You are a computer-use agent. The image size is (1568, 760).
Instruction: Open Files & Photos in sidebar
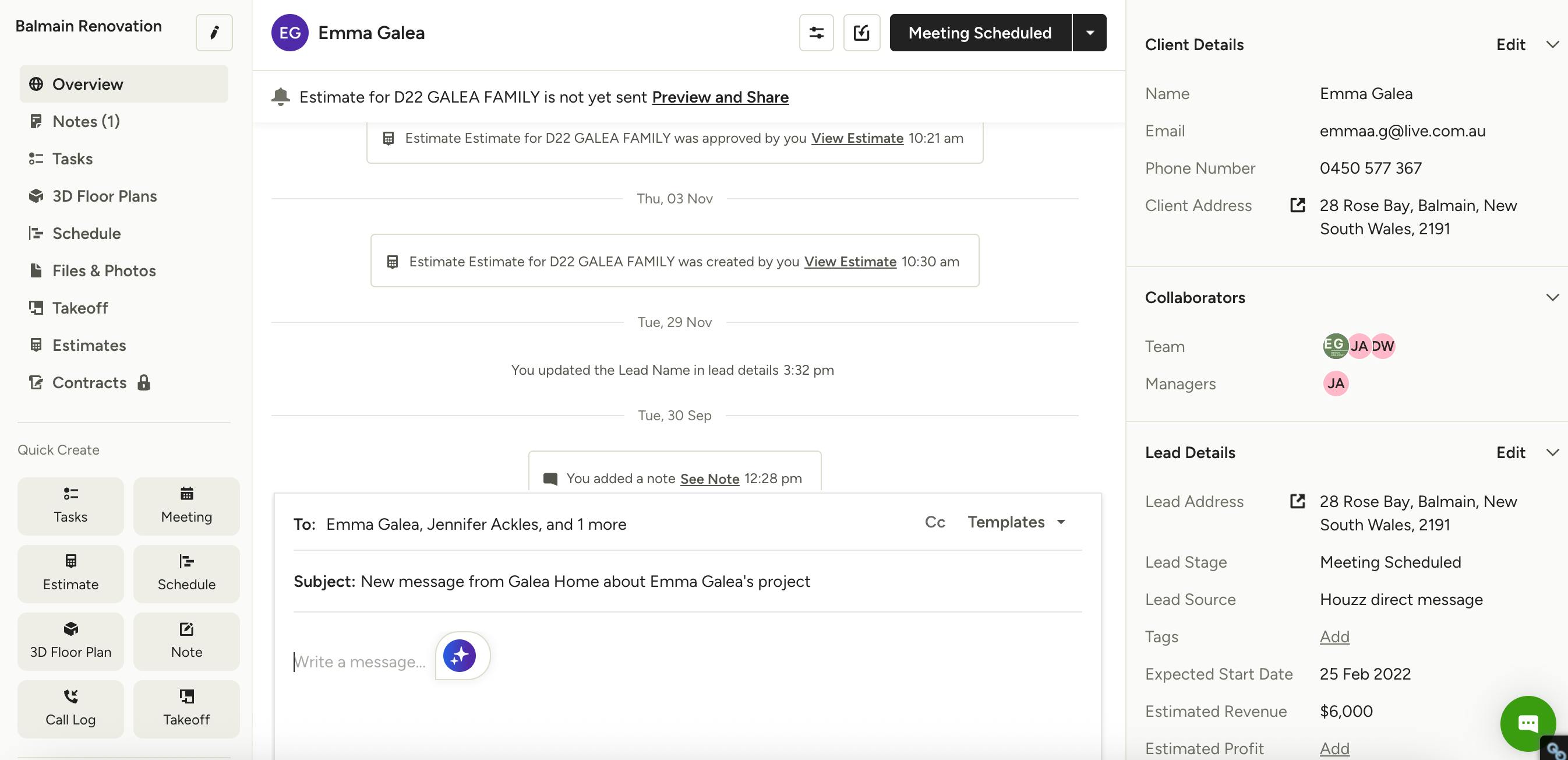pos(124,270)
